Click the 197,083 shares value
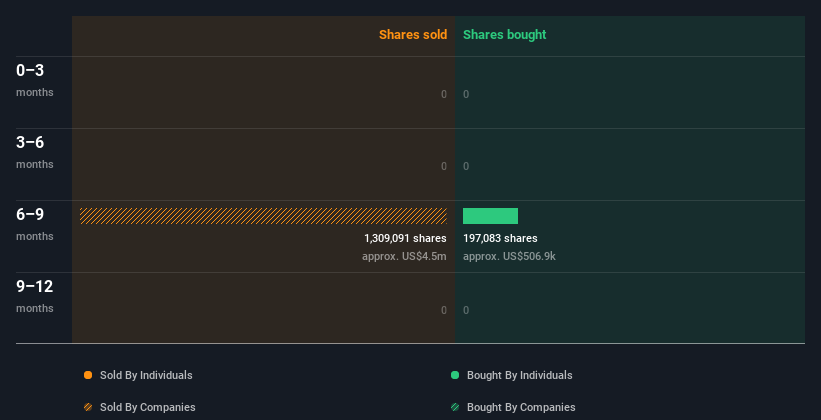 [500, 238]
